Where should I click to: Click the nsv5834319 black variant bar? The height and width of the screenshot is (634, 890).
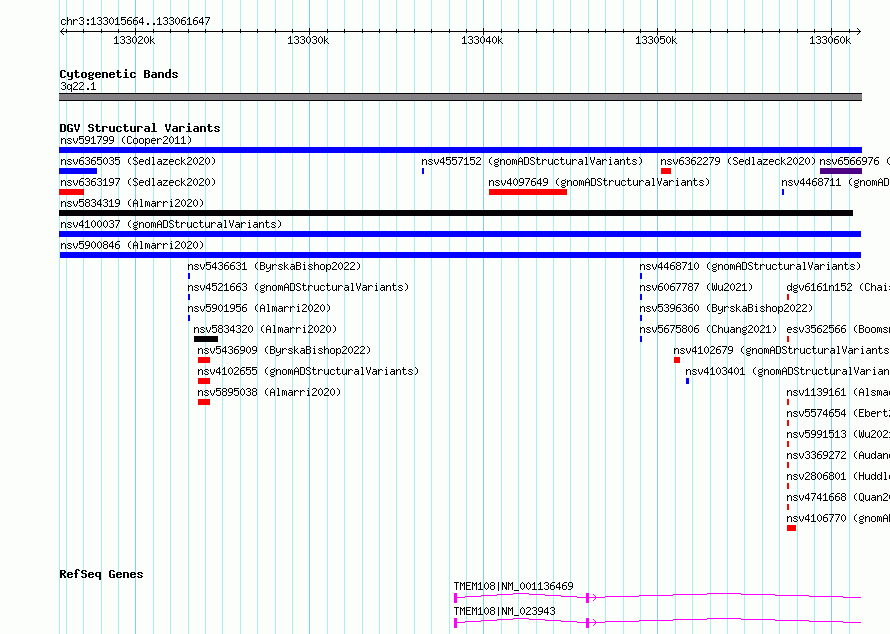click(456, 213)
